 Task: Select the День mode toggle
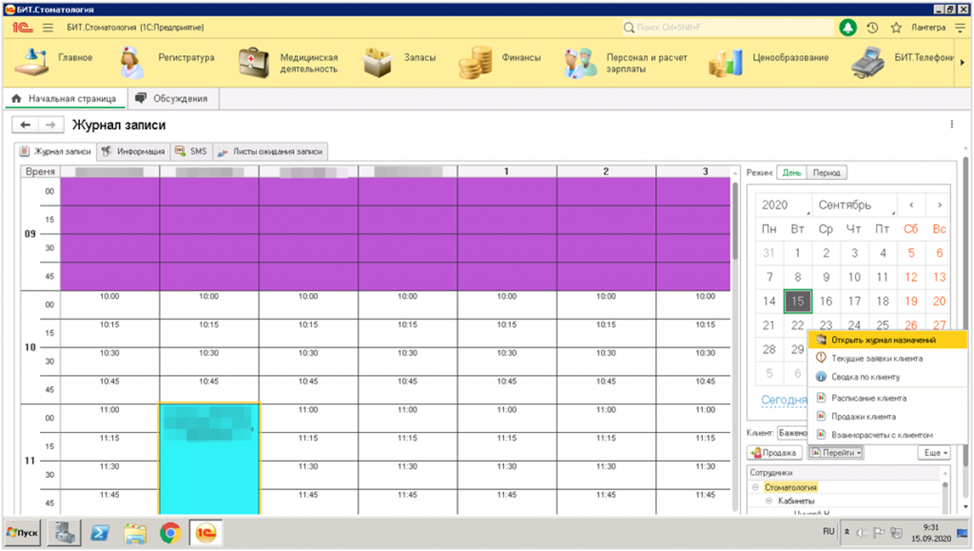[791, 172]
